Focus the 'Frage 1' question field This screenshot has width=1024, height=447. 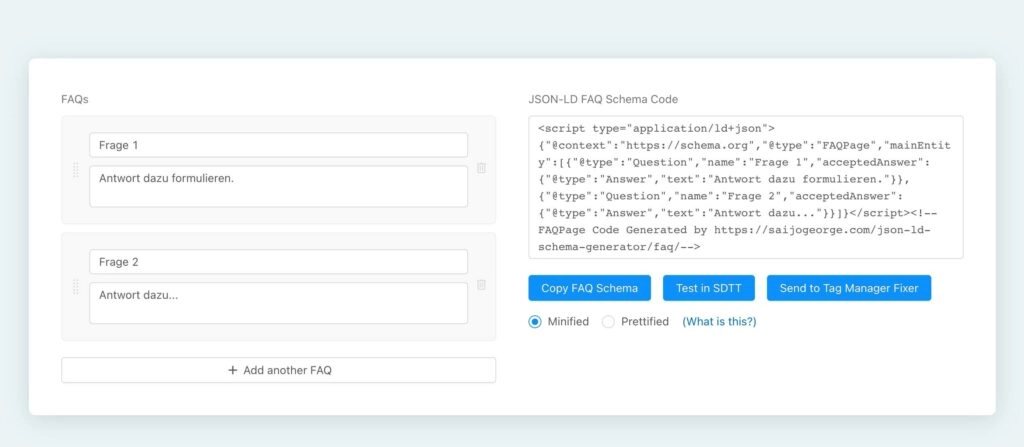[x=279, y=145]
